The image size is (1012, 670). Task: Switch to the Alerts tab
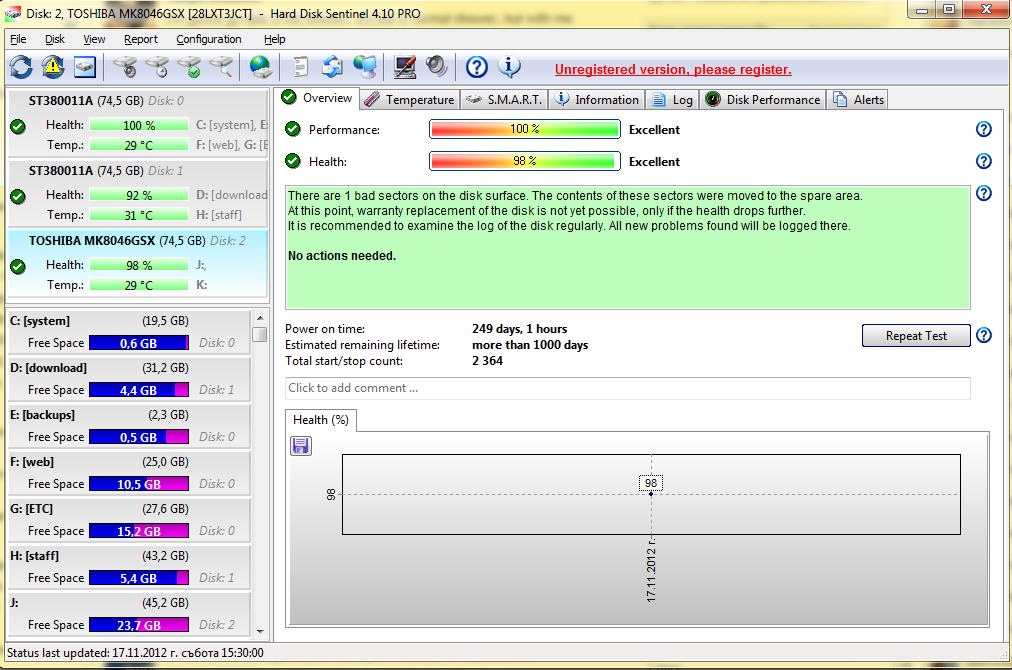tap(858, 99)
